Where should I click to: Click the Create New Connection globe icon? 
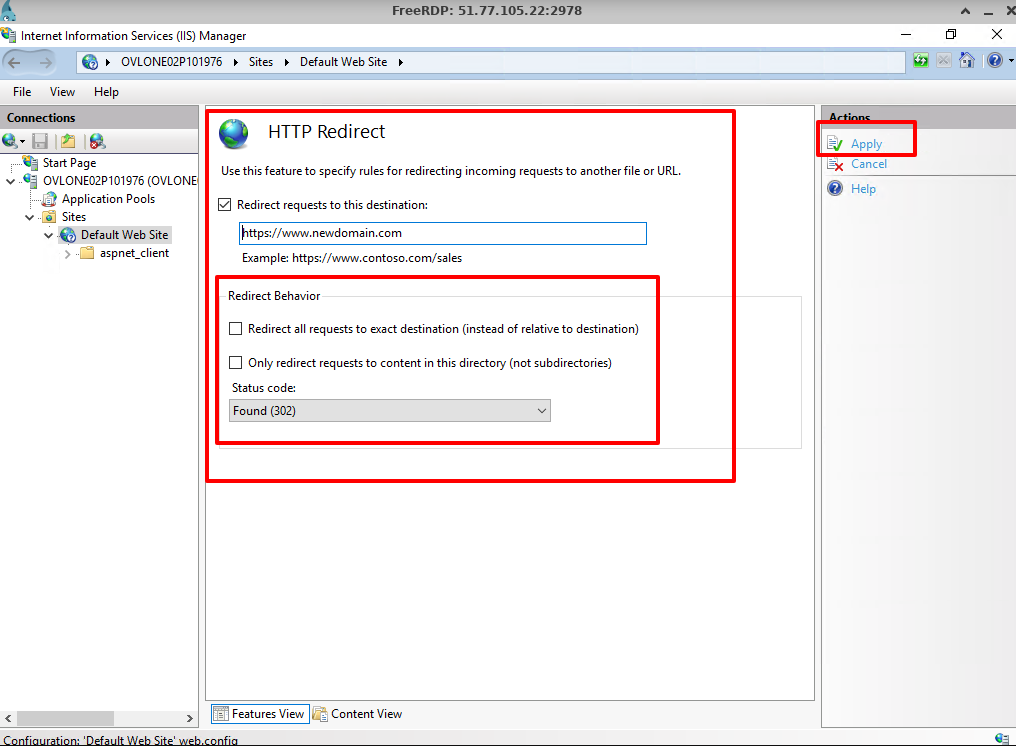pyautogui.click(x=12, y=140)
